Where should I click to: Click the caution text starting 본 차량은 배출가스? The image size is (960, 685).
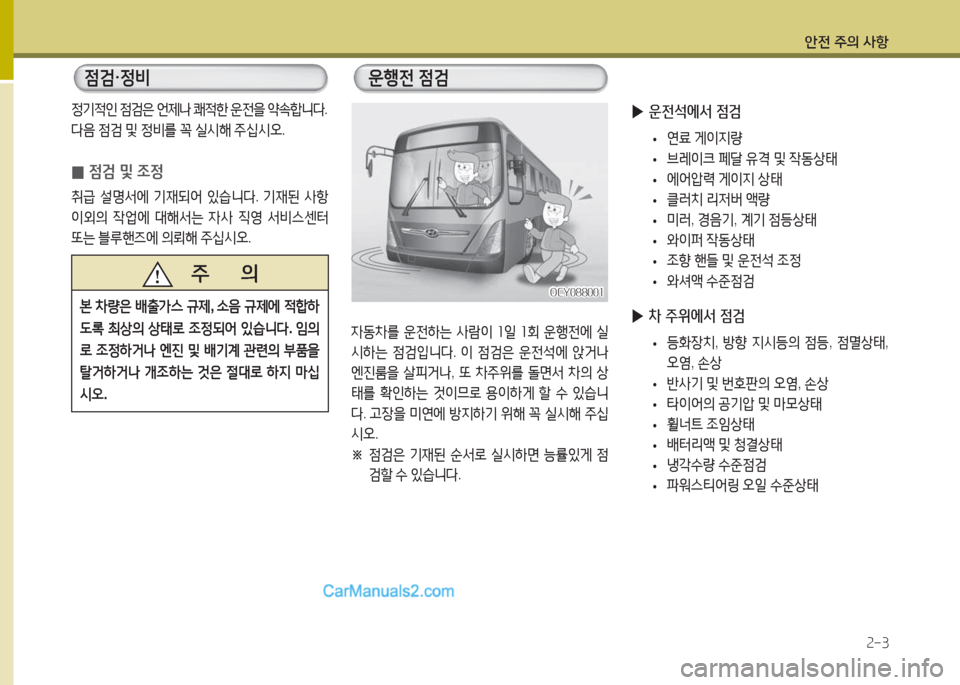(x=200, y=350)
